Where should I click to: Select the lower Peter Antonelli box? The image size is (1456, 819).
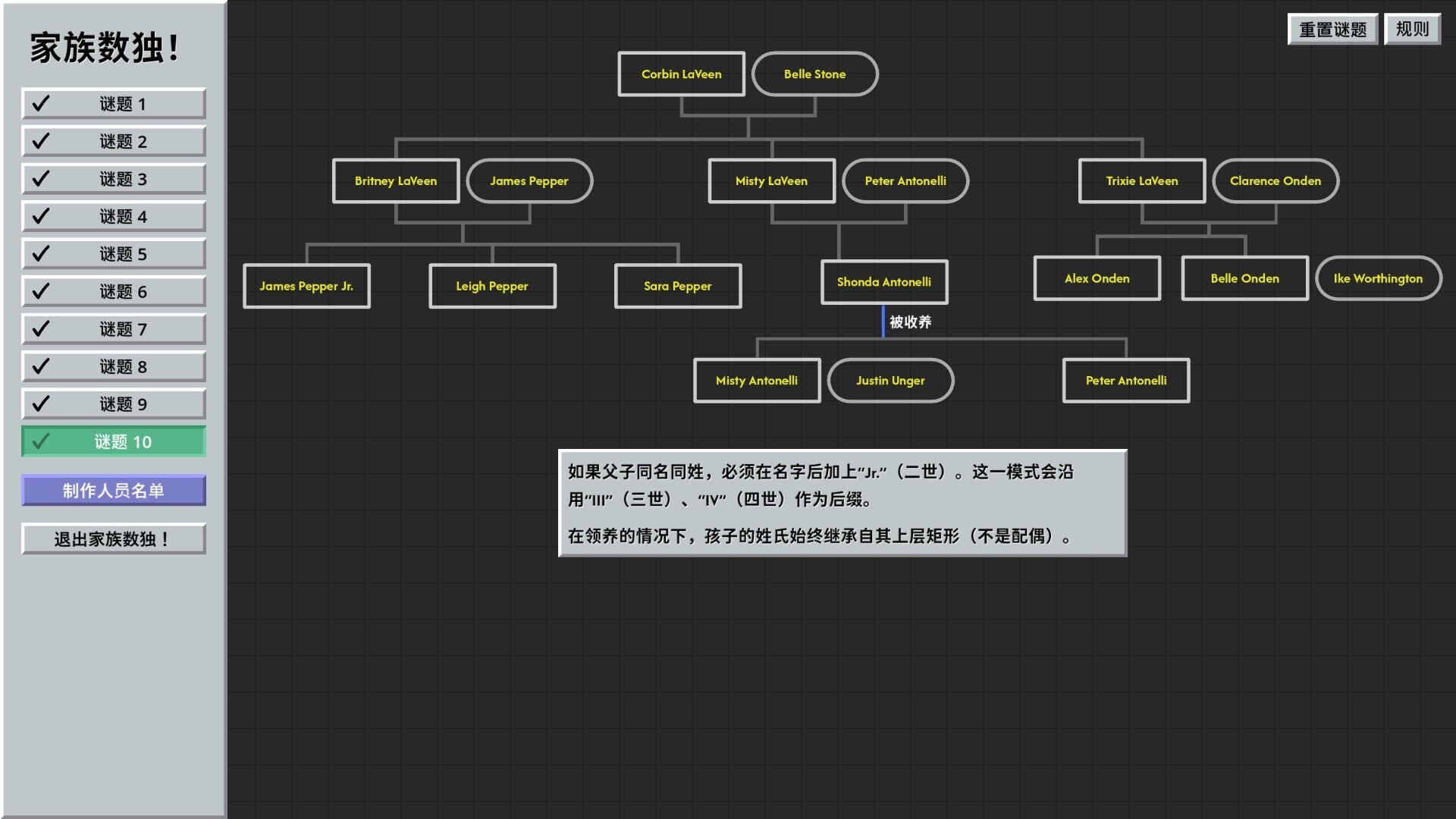(x=1125, y=381)
